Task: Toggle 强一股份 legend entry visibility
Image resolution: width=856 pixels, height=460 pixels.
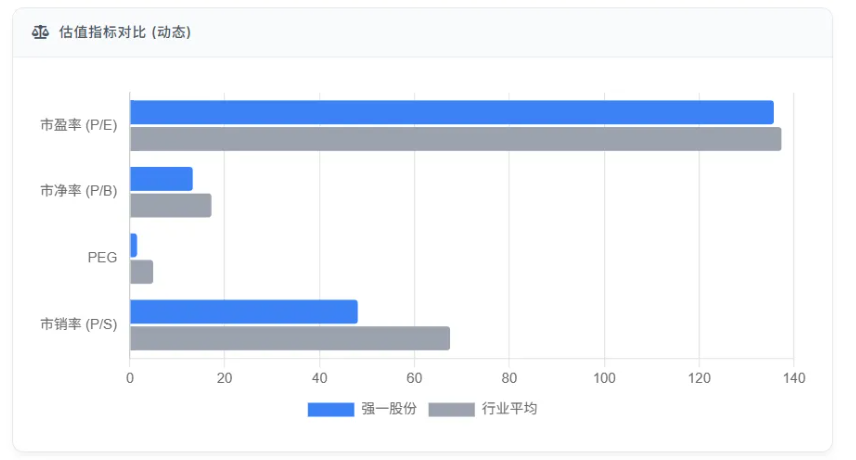Action: click(362, 409)
